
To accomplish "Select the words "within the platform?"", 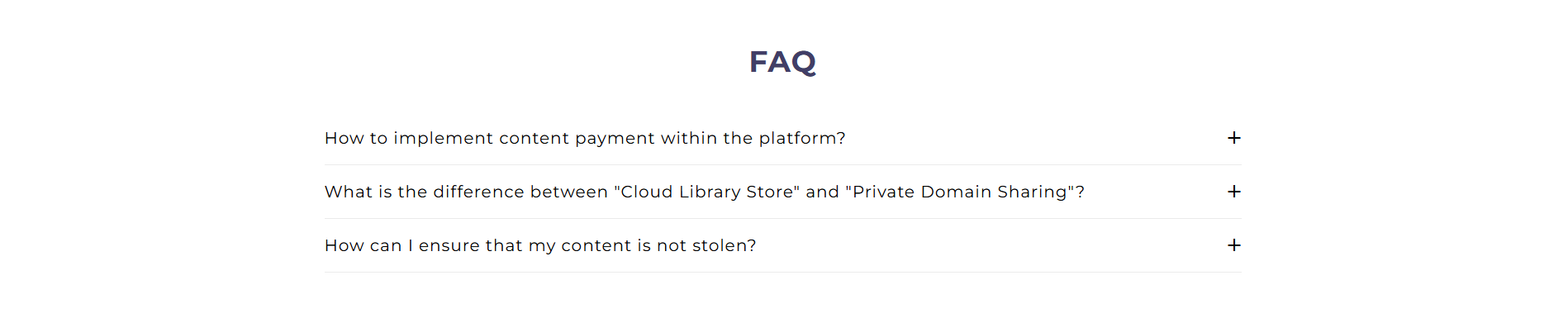I will click(753, 138).
